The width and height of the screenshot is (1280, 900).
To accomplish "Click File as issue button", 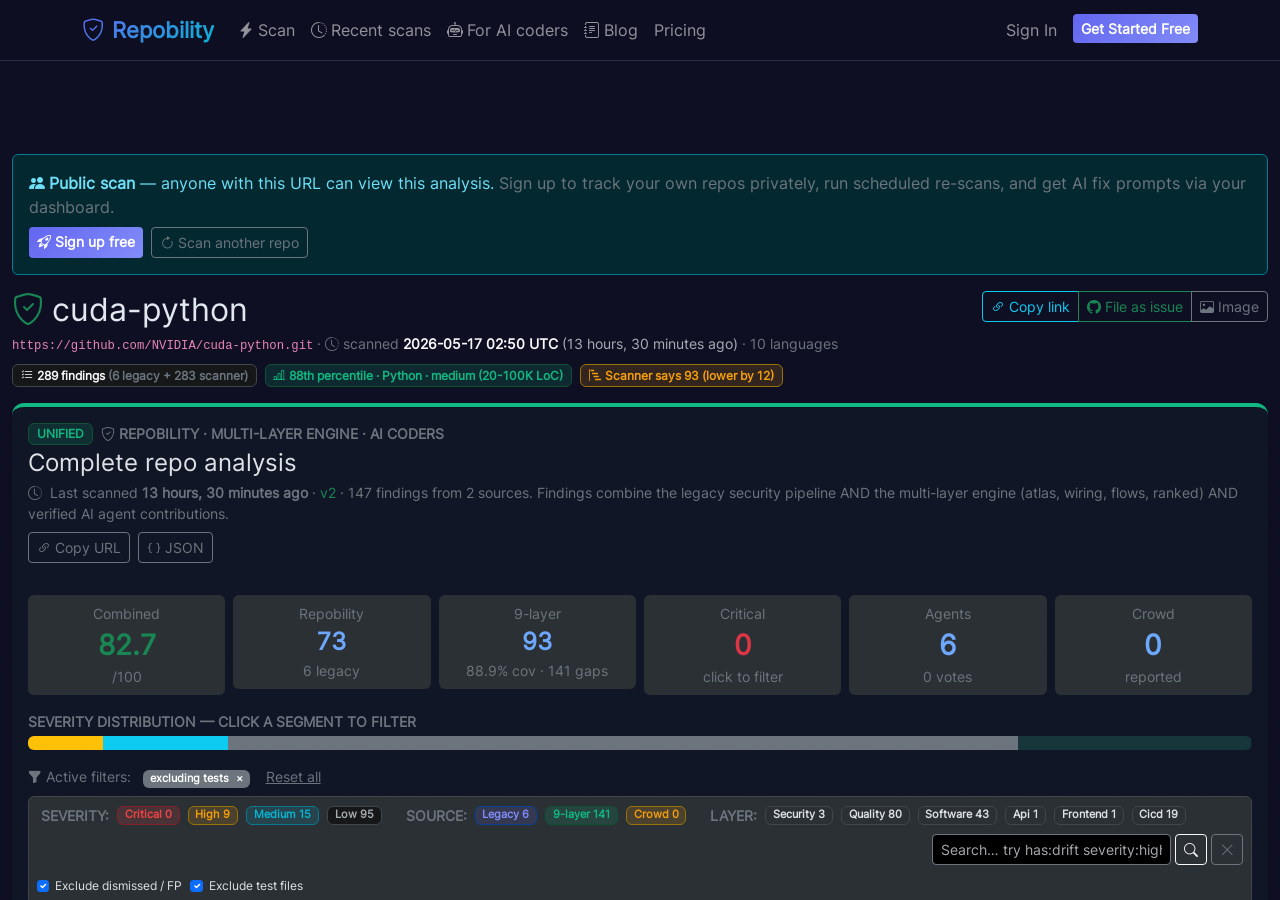I will pos(1135,307).
